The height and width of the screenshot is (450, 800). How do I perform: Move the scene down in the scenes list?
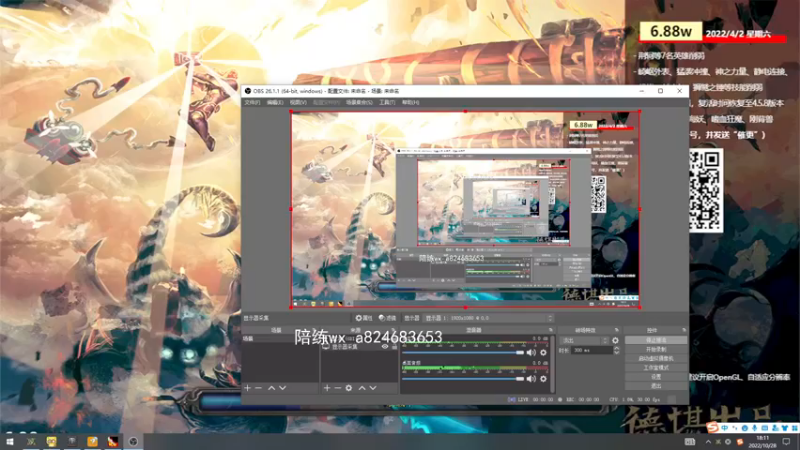tap(283, 388)
